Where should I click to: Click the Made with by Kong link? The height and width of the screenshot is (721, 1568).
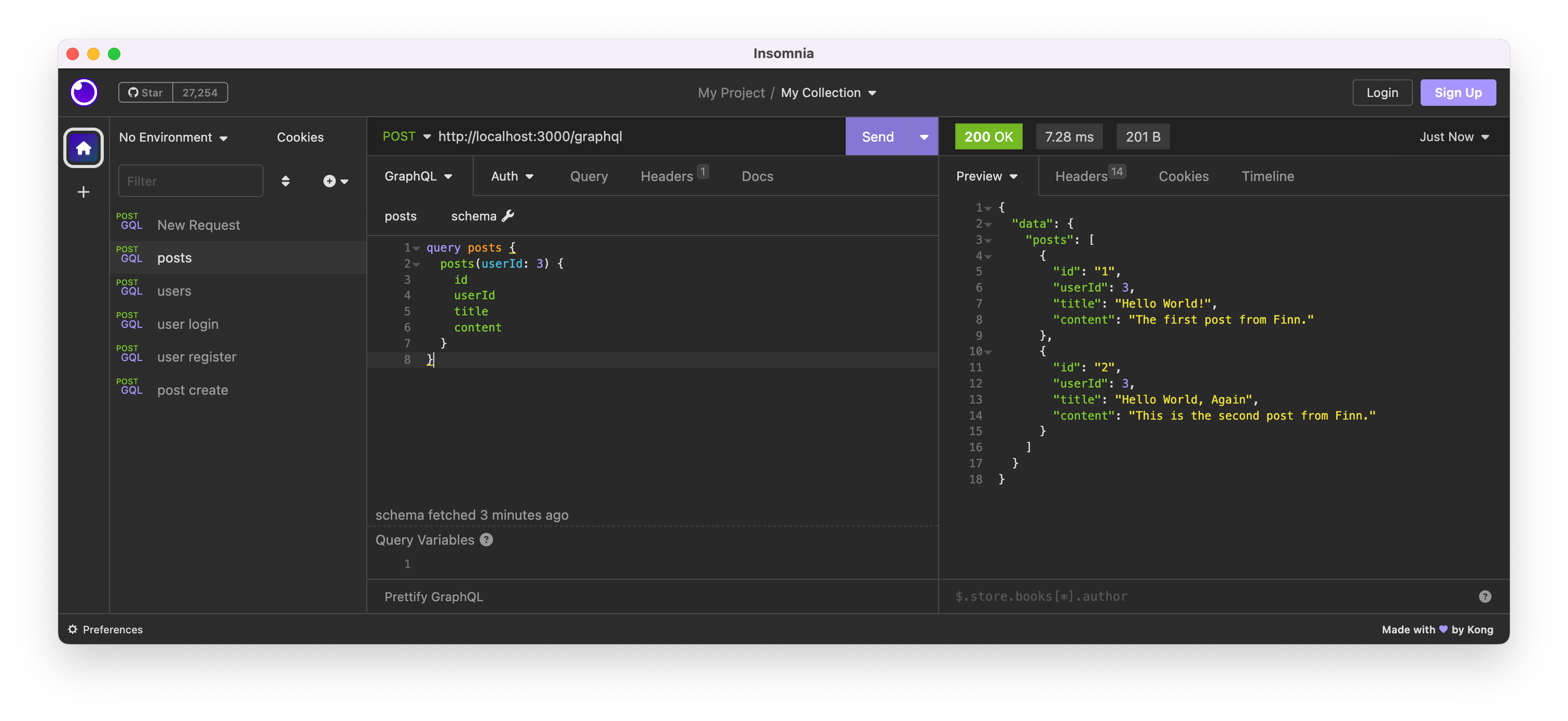click(x=1437, y=629)
